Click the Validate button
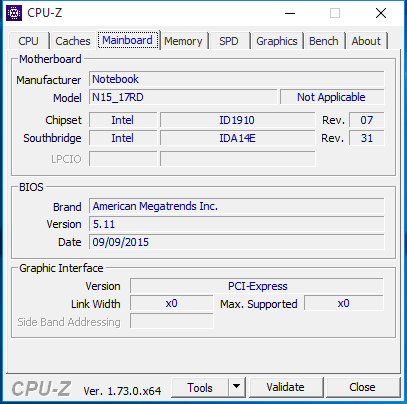Viewport: 407px width, 404px height. coord(286,387)
